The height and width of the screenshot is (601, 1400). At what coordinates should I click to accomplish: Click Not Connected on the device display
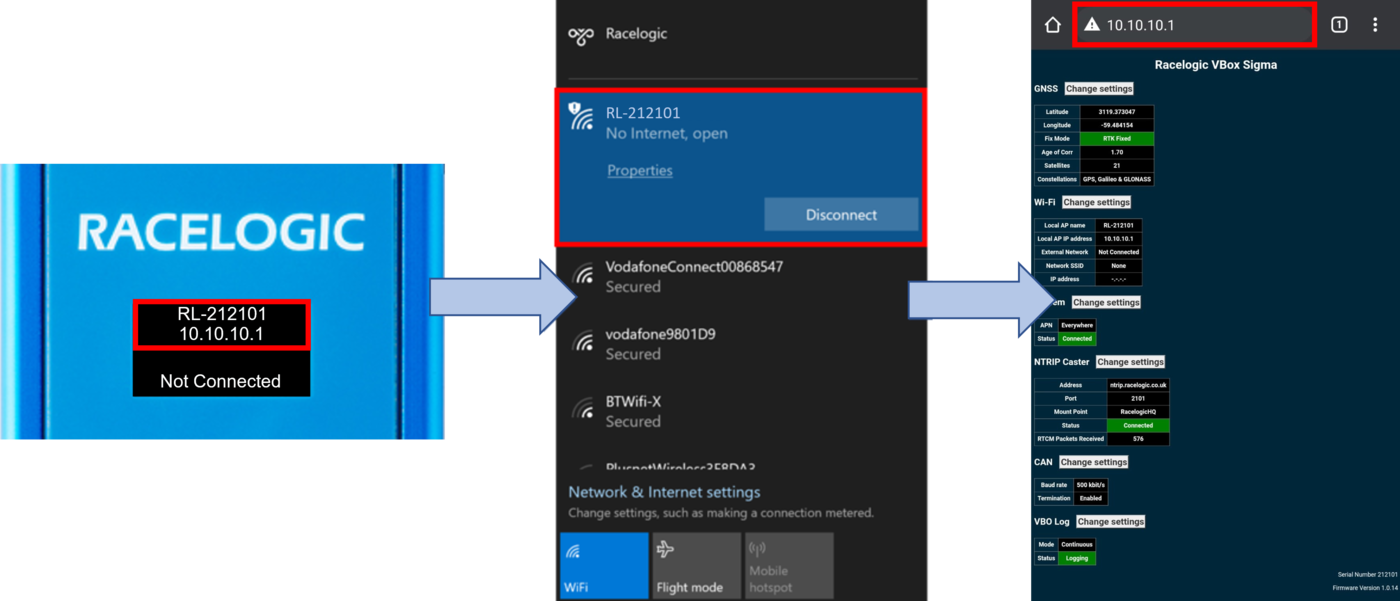pos(220,381)
